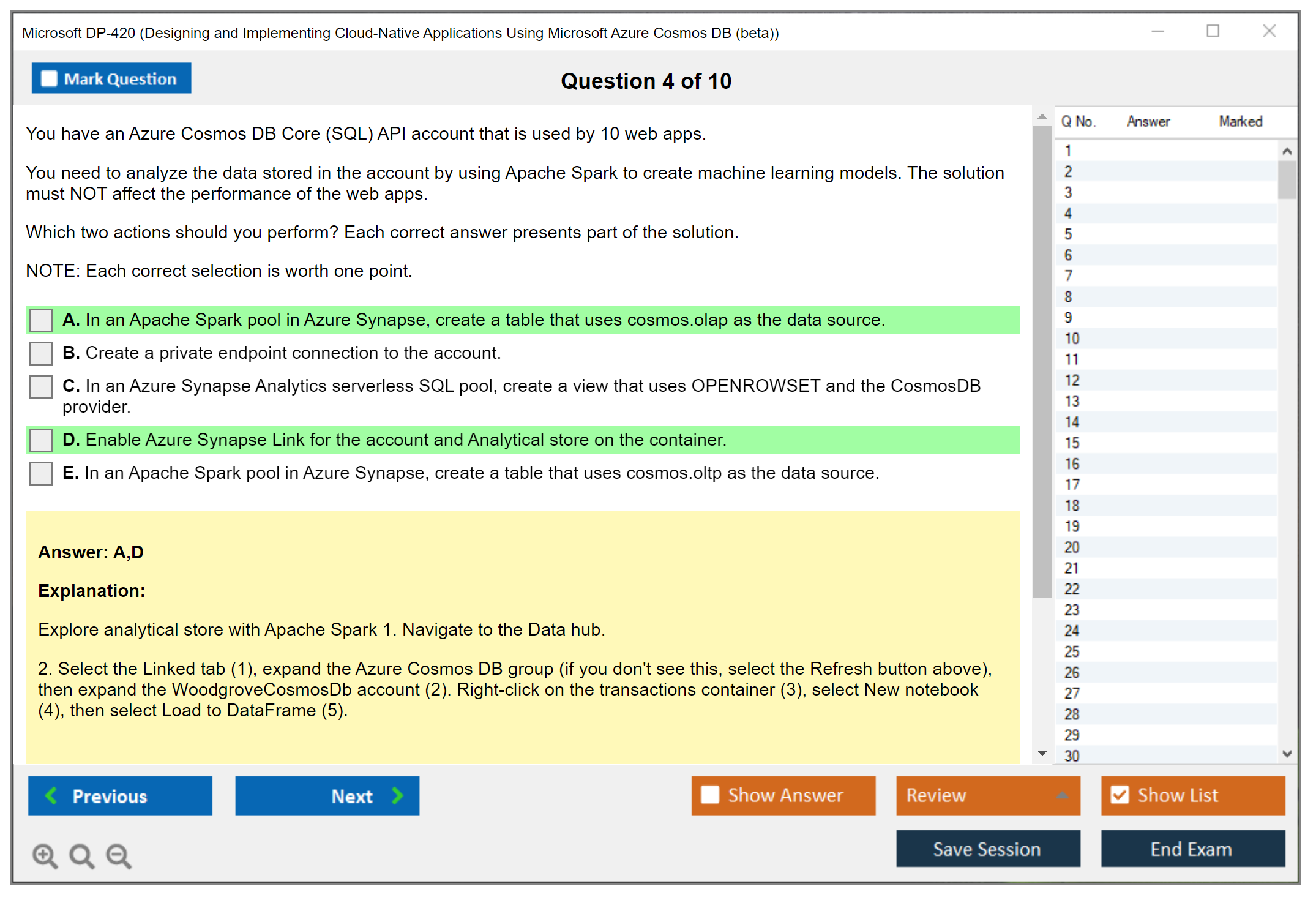Tick the checkbox for option C
Screen dimensions: 1316x900
[x=41, y=386]
